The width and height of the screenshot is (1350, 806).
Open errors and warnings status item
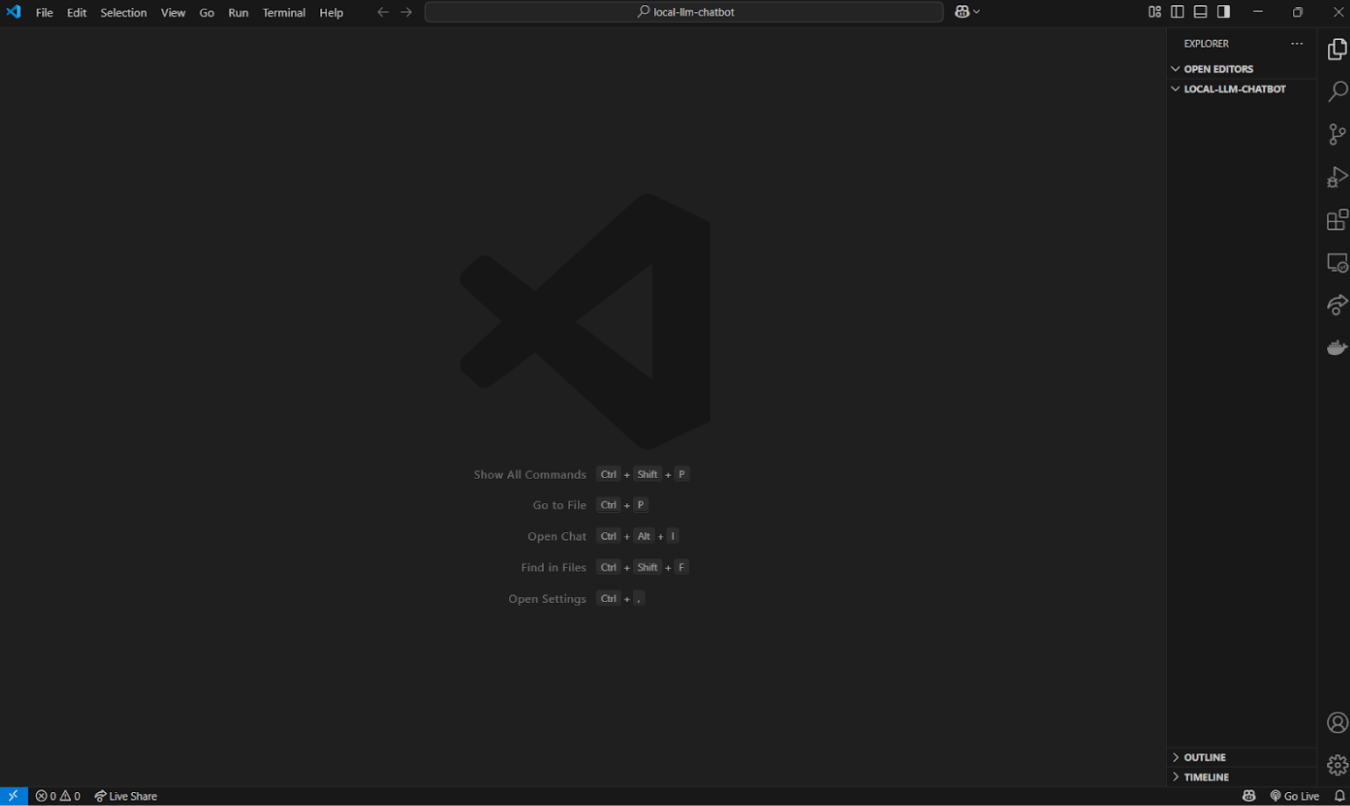[58, 796]
